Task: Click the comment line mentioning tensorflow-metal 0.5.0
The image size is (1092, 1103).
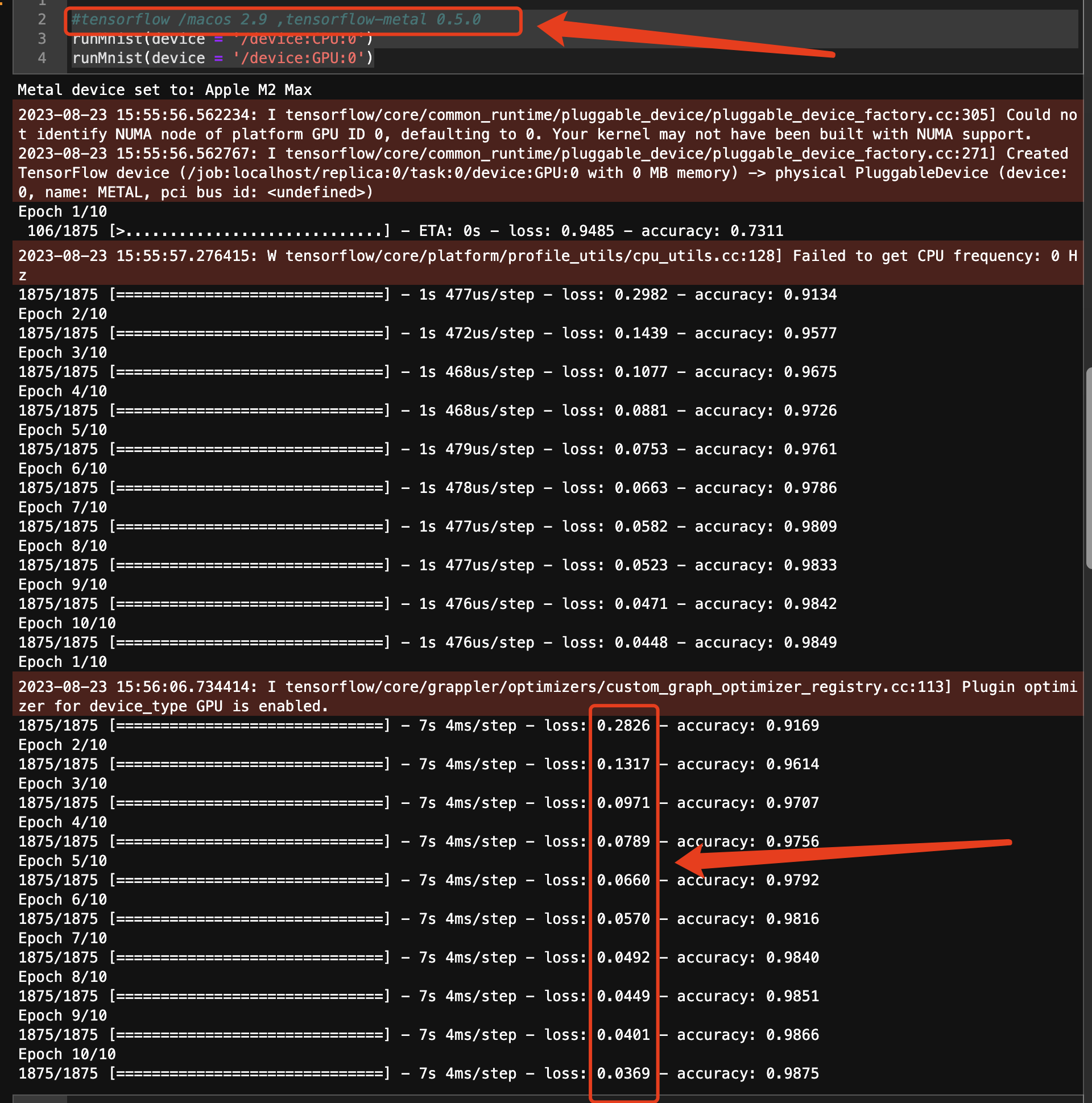Action: (276, 19)
